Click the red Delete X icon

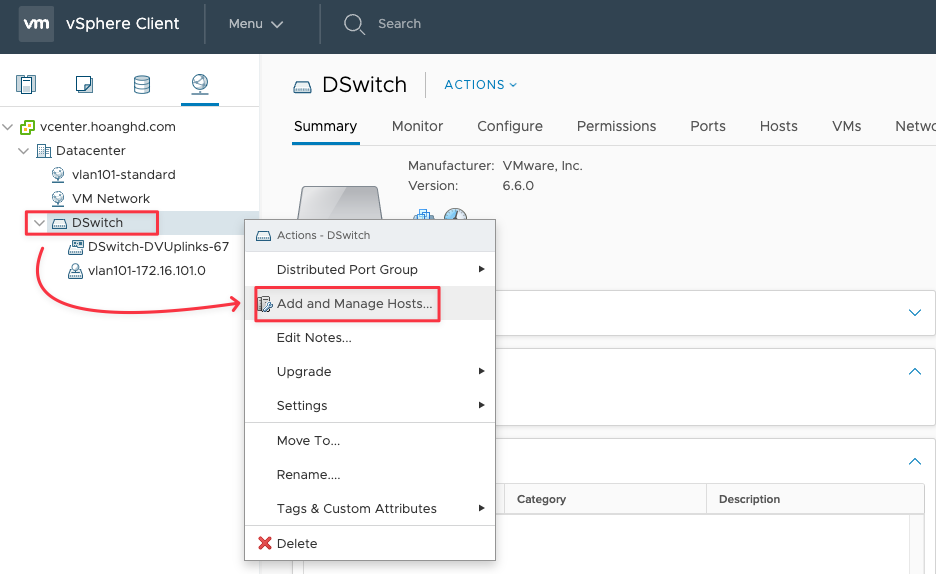click(x=264, y=543)
